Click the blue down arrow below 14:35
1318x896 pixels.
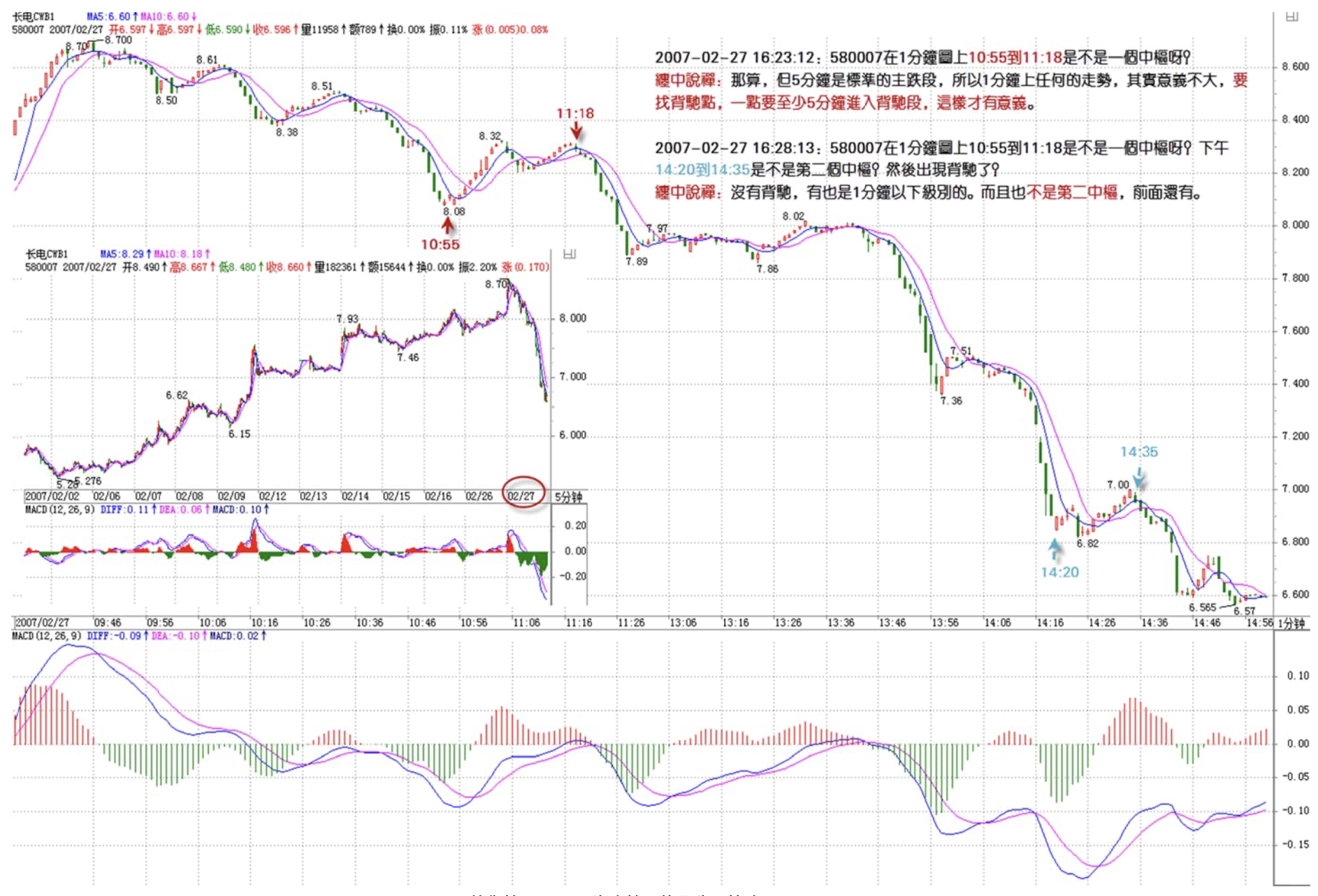[x=1138, y=478]
